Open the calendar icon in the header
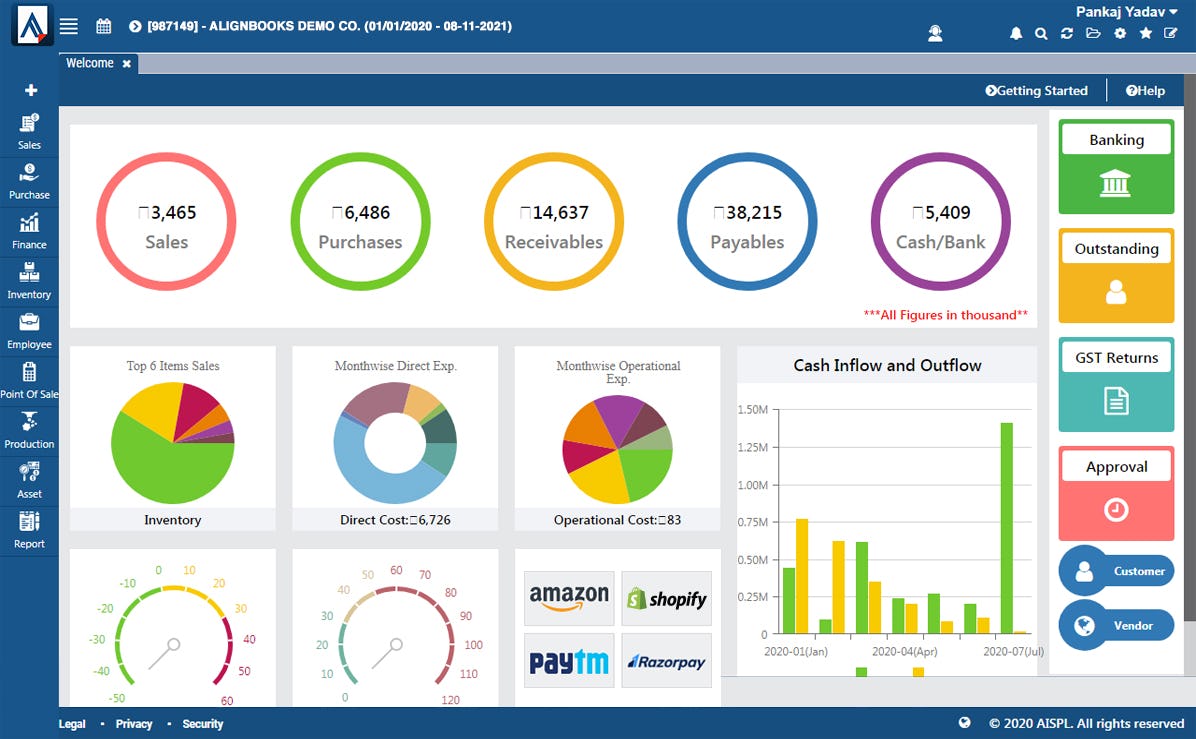This screenshot has height=739, width=1196. click(103, 26)
